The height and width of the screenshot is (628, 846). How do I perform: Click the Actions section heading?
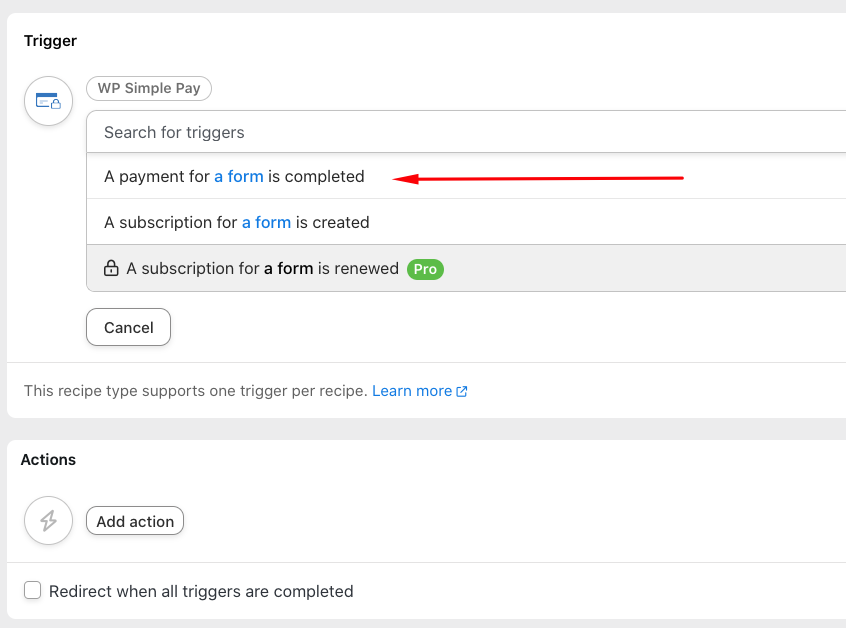tap(48, 460)
